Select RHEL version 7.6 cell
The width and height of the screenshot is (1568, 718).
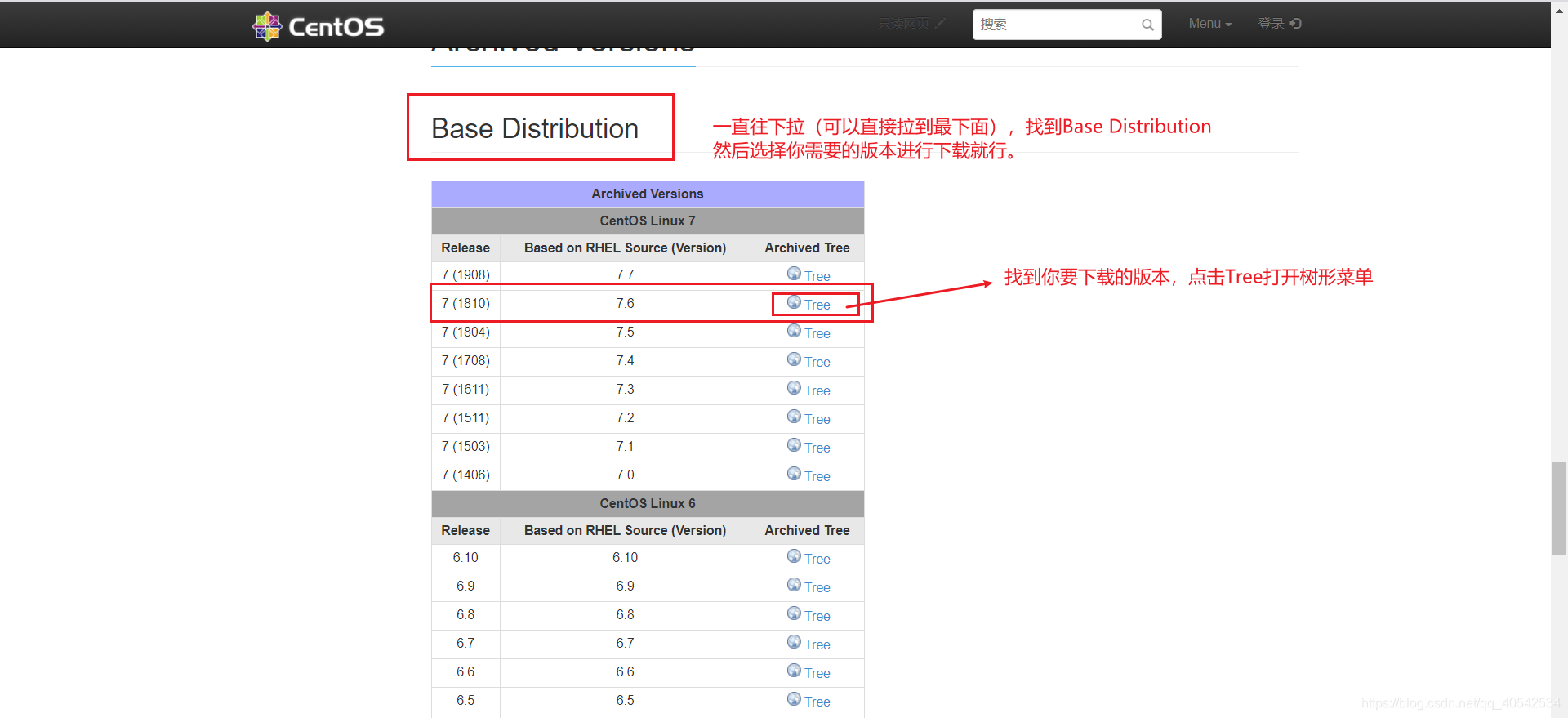coord(625,303)
